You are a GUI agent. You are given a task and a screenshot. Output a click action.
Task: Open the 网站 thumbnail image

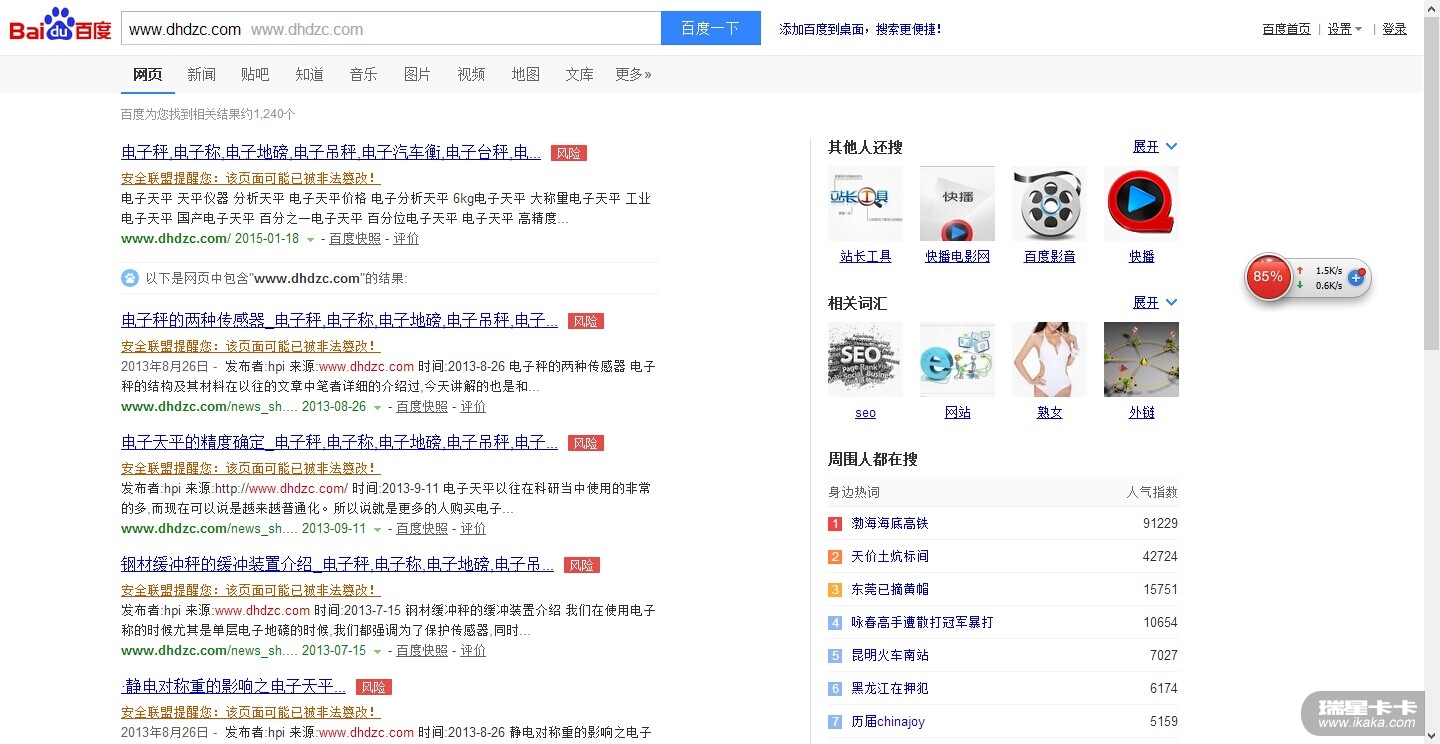pos(957,360)
